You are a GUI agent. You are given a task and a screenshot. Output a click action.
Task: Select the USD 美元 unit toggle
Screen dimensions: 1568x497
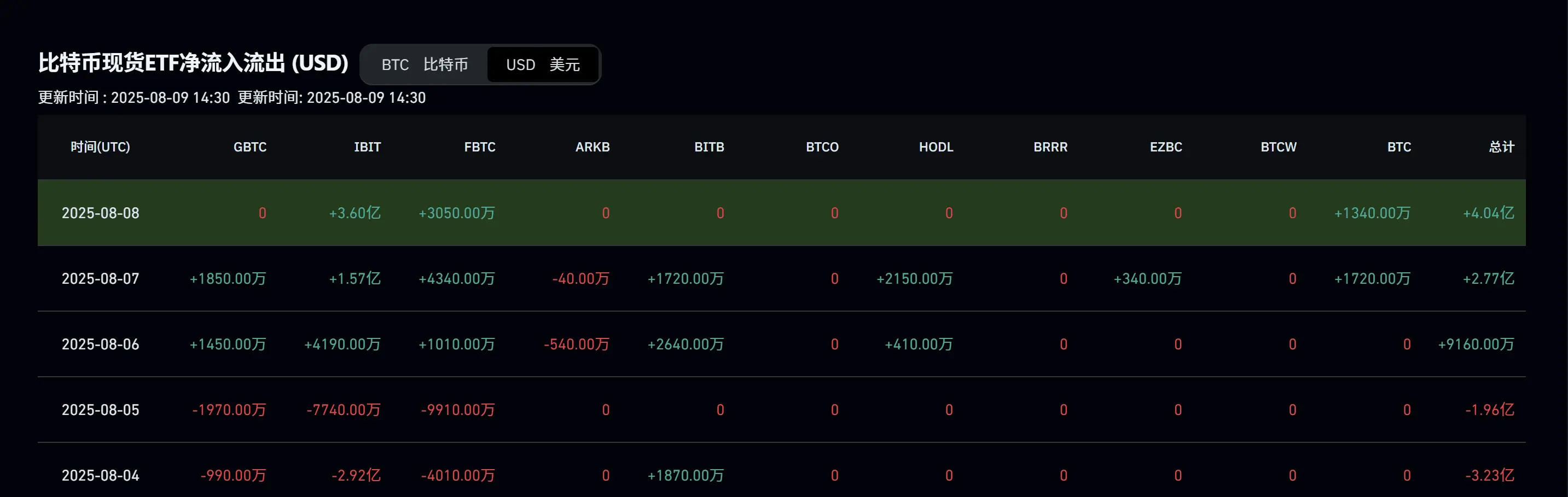click(x=542, y=65)
